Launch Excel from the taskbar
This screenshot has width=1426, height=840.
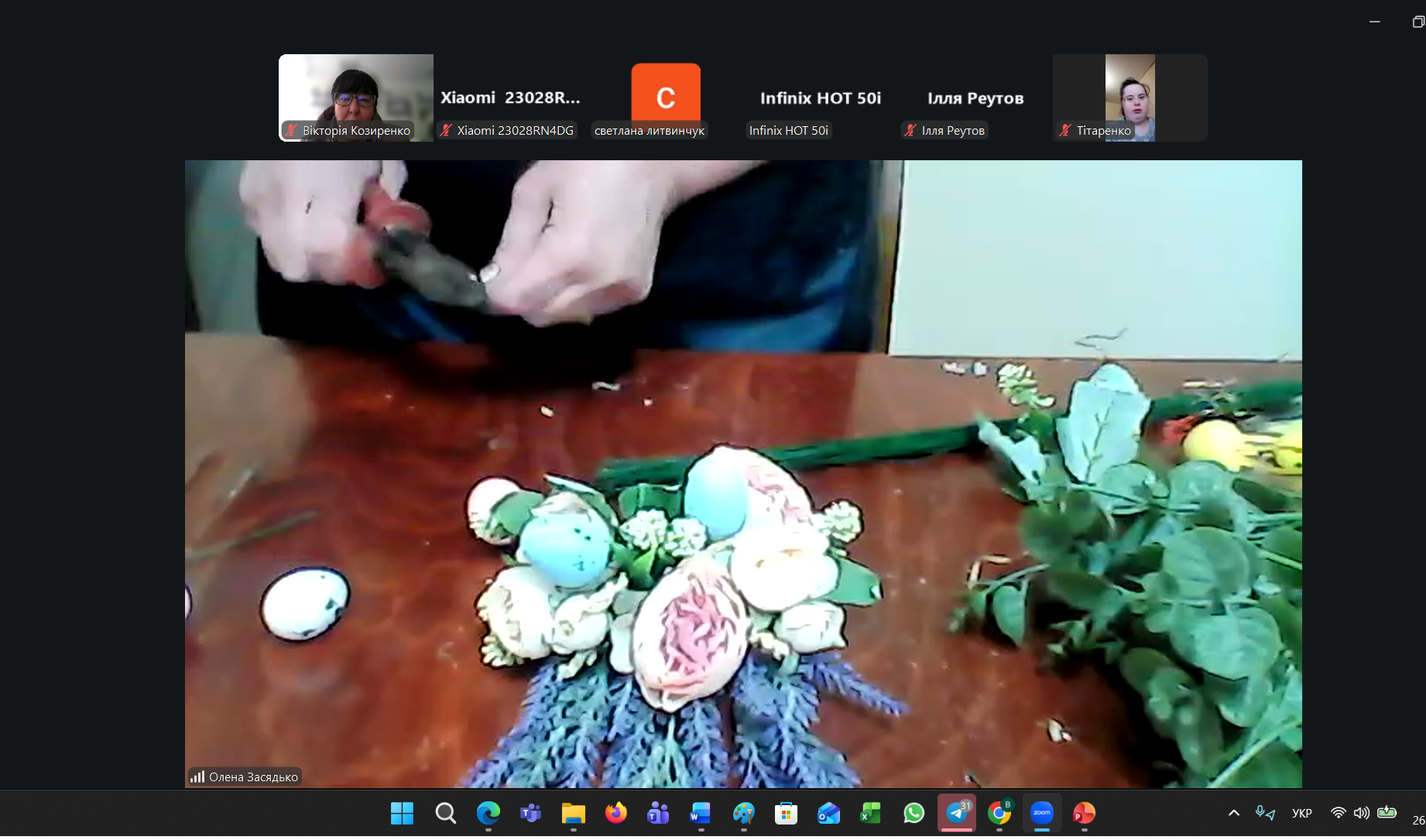(871, 813)
